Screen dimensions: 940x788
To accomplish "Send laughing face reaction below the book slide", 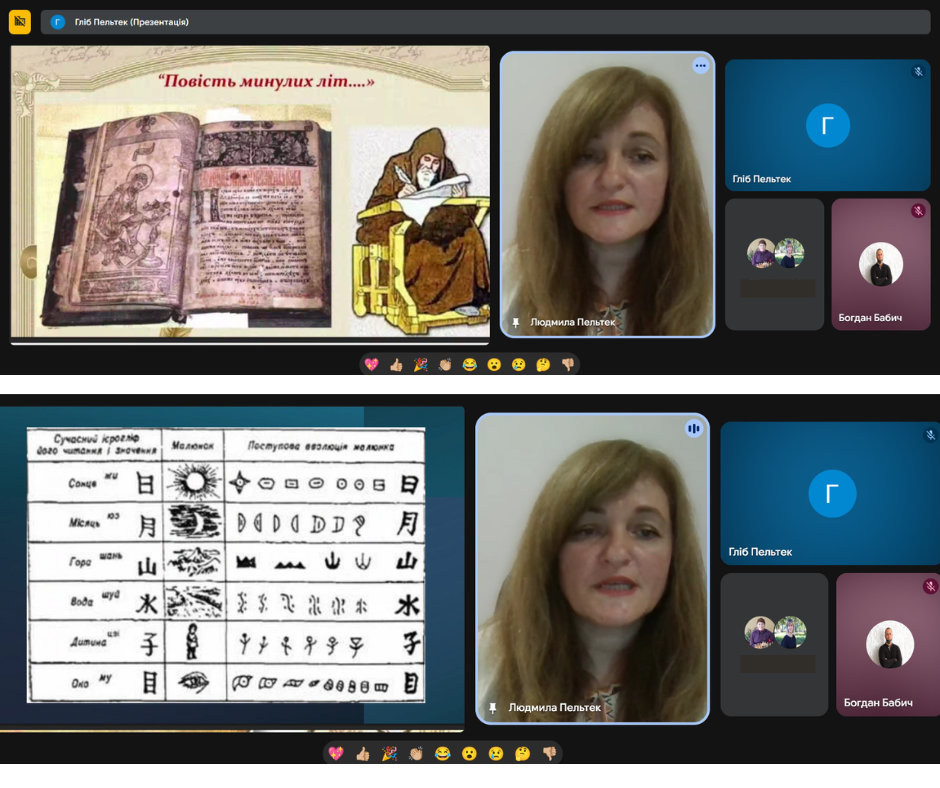I will pos(469,365).
